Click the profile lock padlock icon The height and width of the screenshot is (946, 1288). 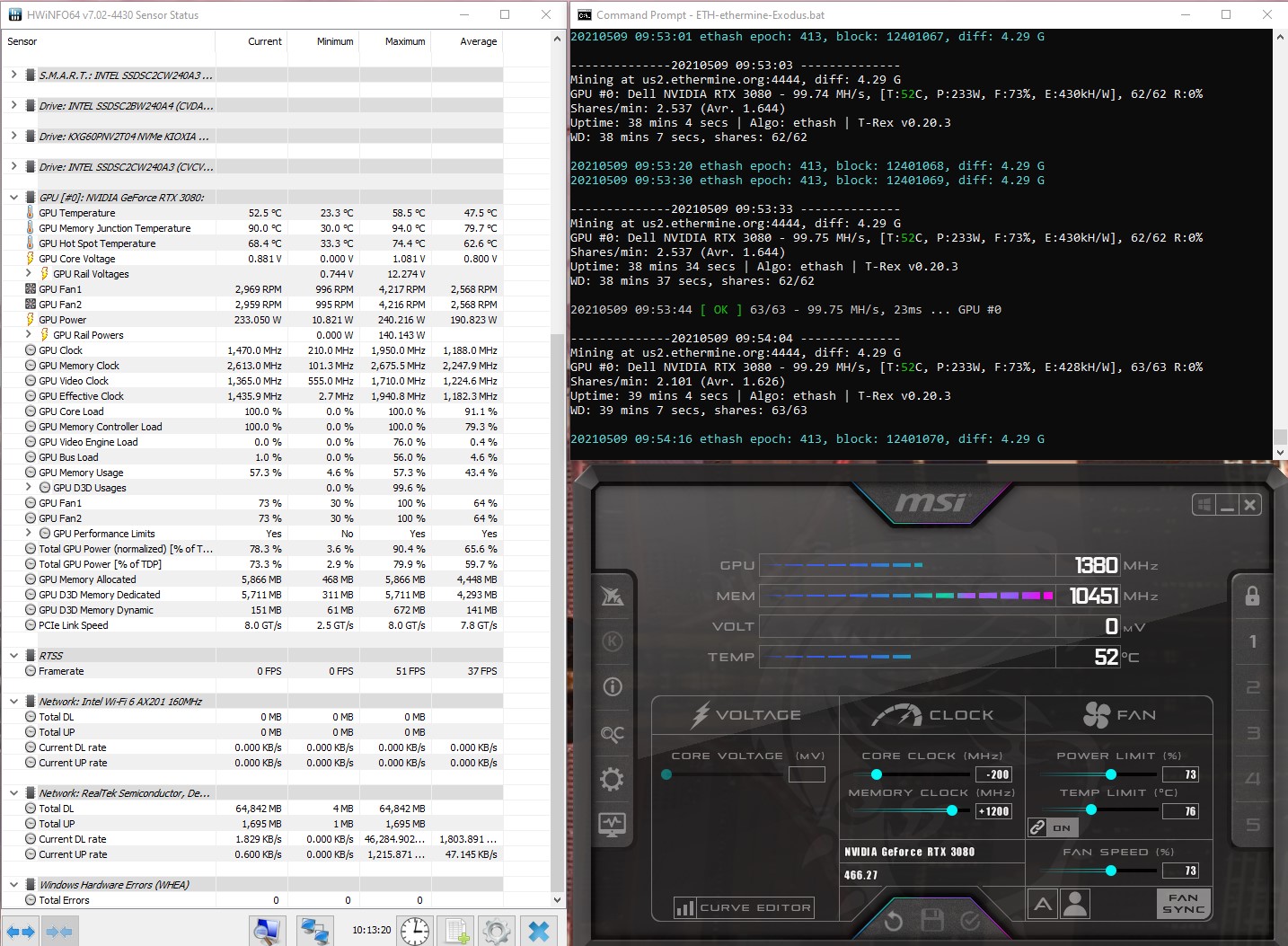(1252, 596)
